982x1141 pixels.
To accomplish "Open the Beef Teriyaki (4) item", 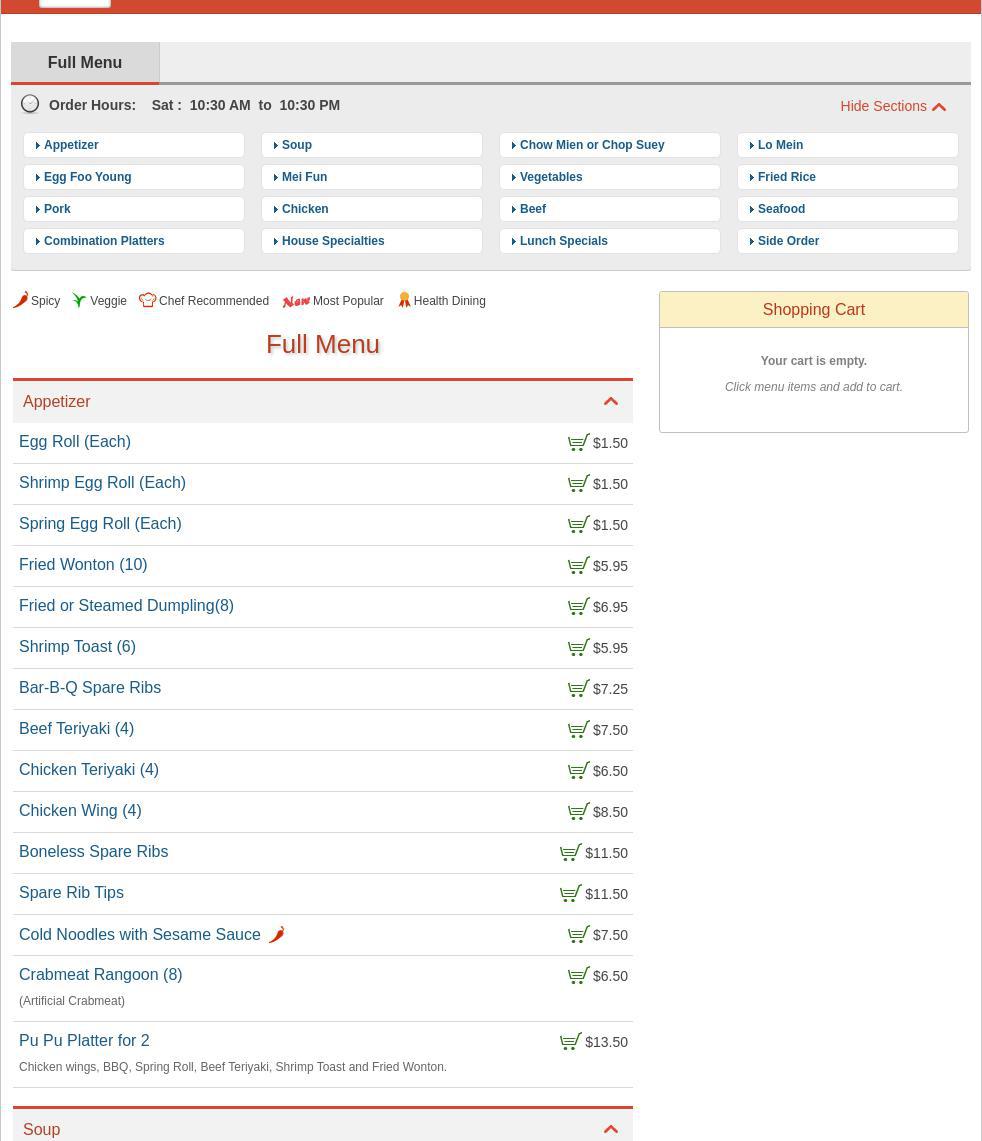I will pyautogui.click(x=76, y=729).
